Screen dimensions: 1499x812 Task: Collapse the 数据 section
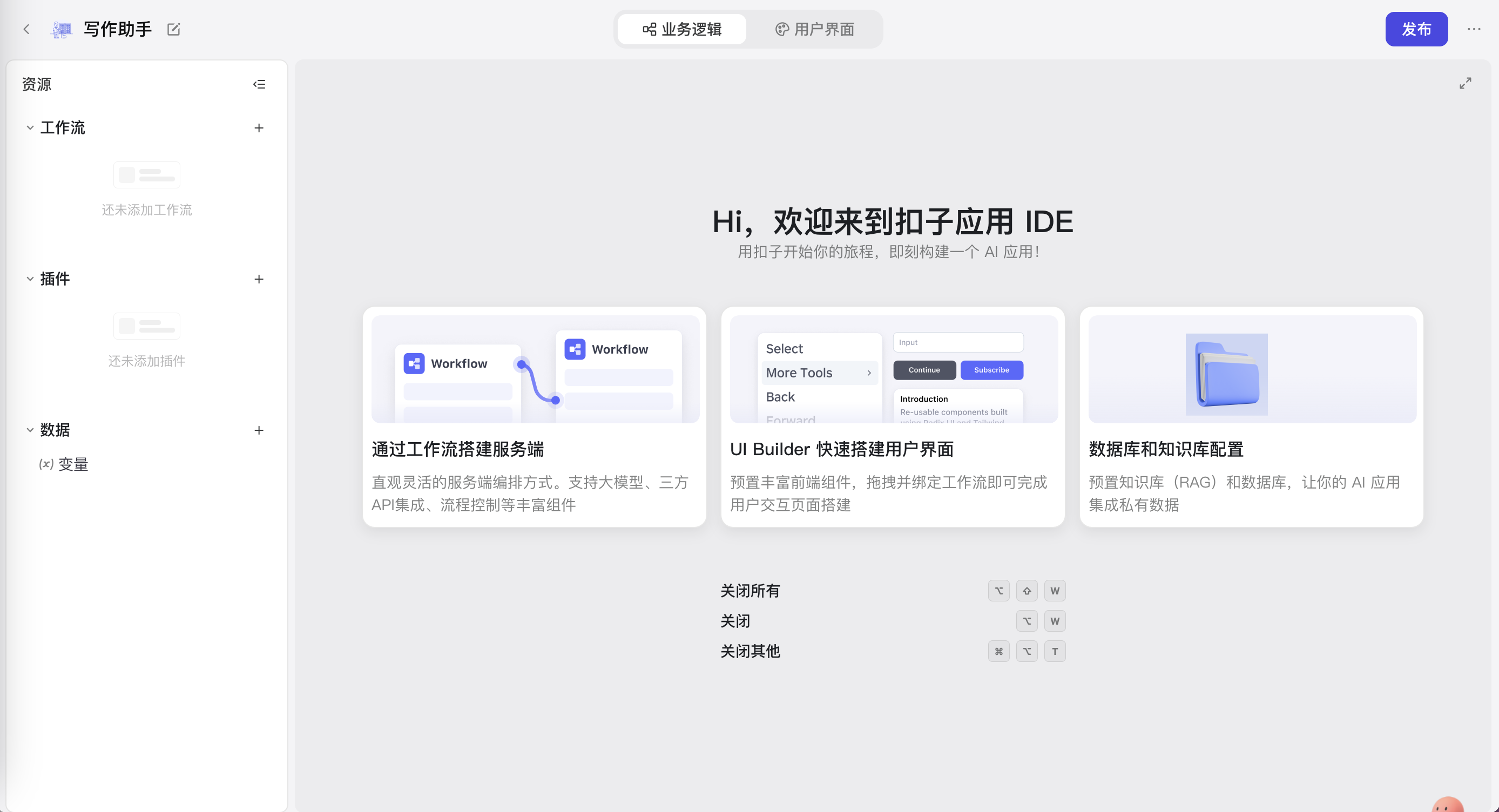(x=30, y=430)
